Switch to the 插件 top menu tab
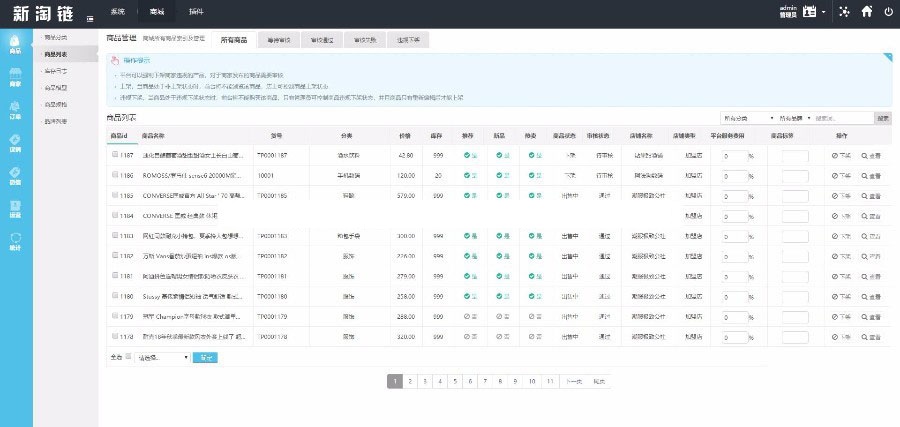 coord(194,12)
